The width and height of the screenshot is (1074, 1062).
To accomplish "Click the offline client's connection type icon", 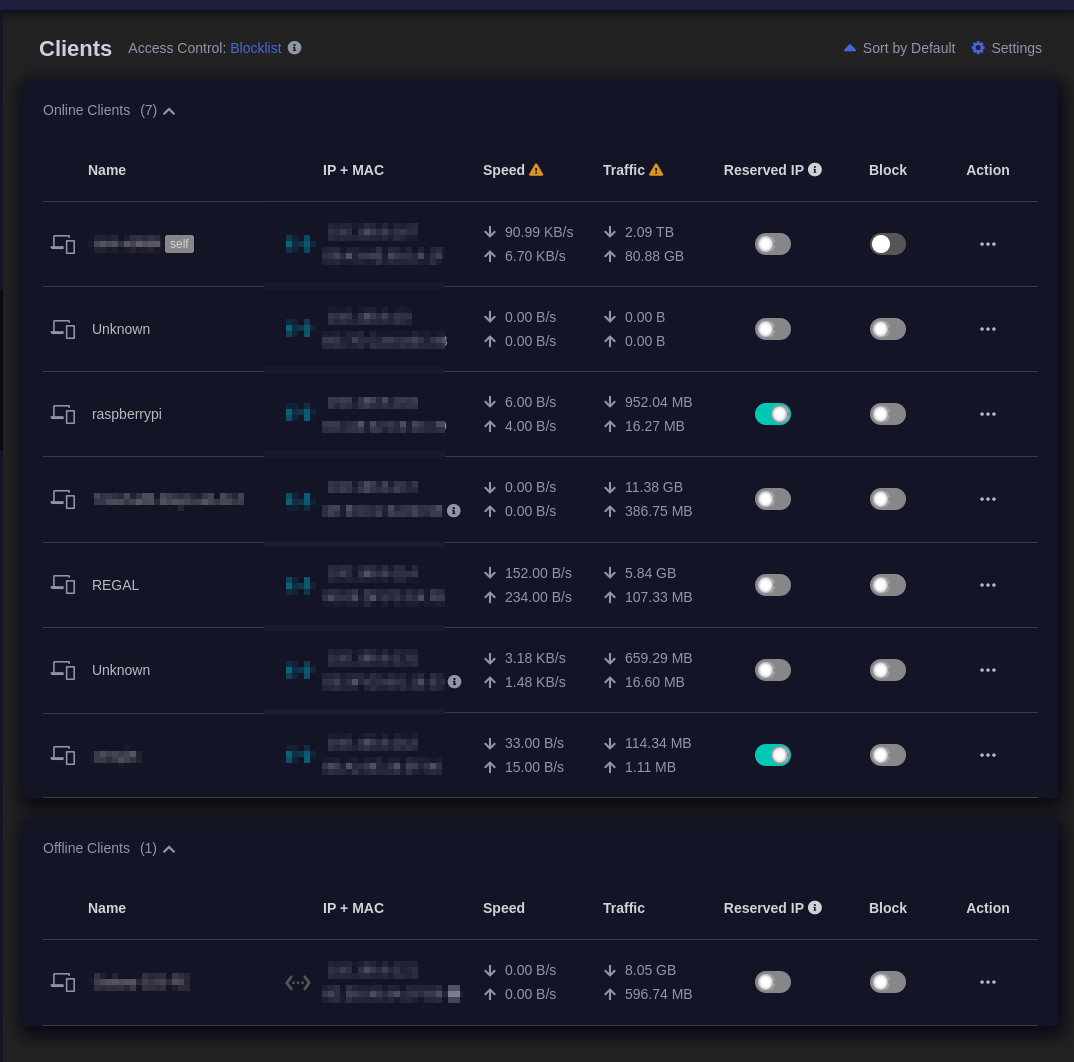I will pyautogui.click(x=298, y=983).
